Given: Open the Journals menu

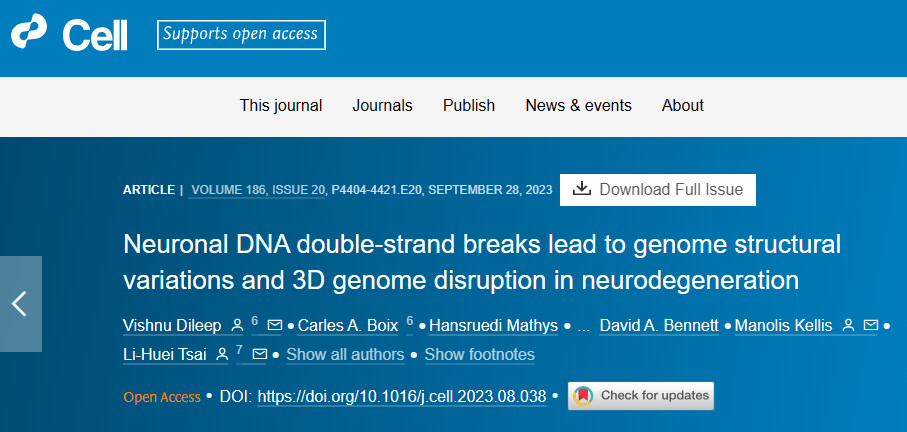Looking at the screenshot, I should pyautogui.click(x=382, y=106).
